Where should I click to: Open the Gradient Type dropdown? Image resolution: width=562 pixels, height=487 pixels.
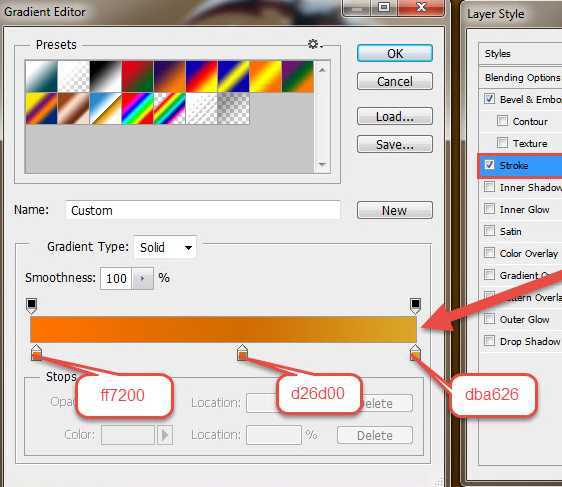pyautogui.click(x=165, y=247)
